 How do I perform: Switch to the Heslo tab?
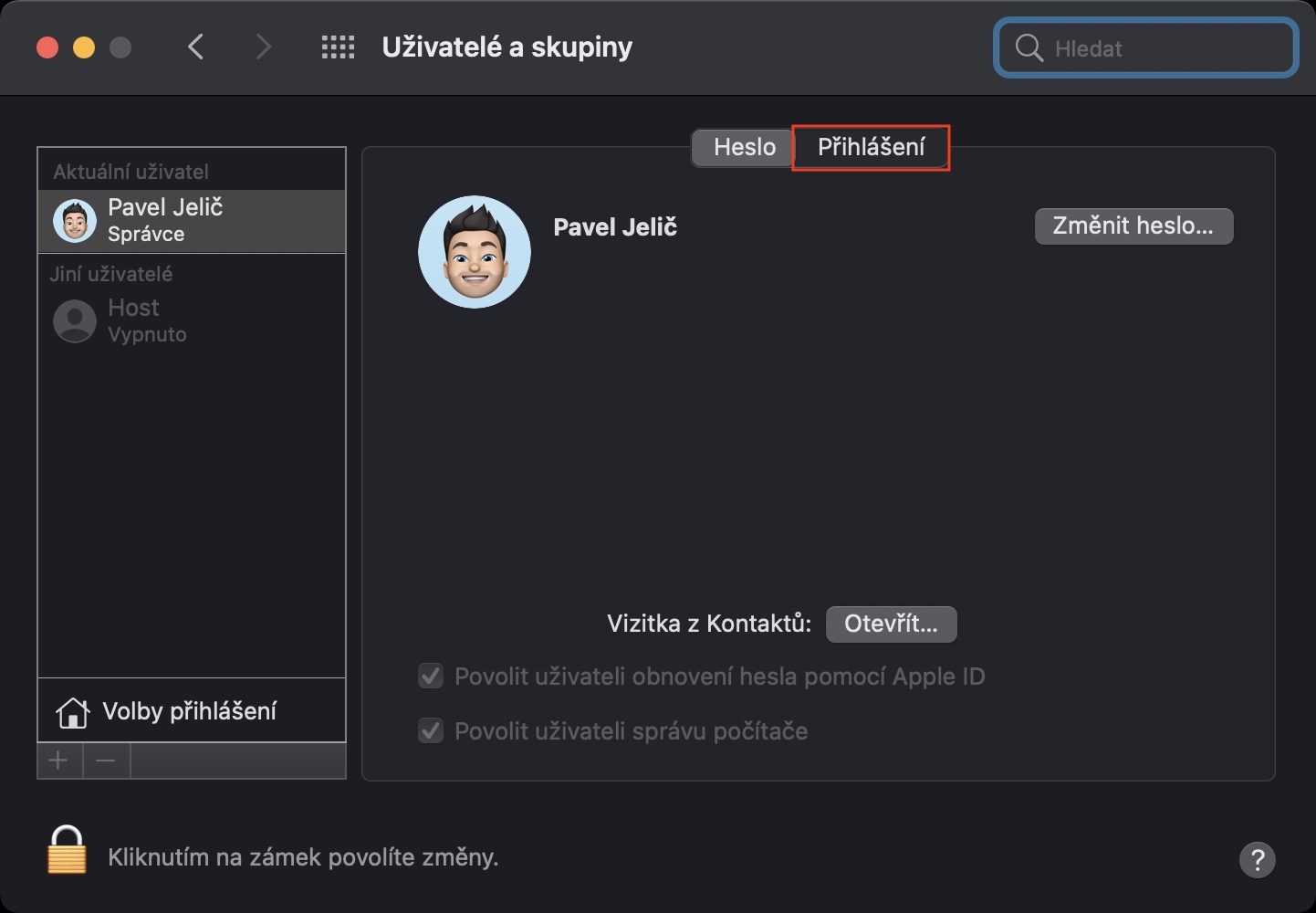click(744, 147)
